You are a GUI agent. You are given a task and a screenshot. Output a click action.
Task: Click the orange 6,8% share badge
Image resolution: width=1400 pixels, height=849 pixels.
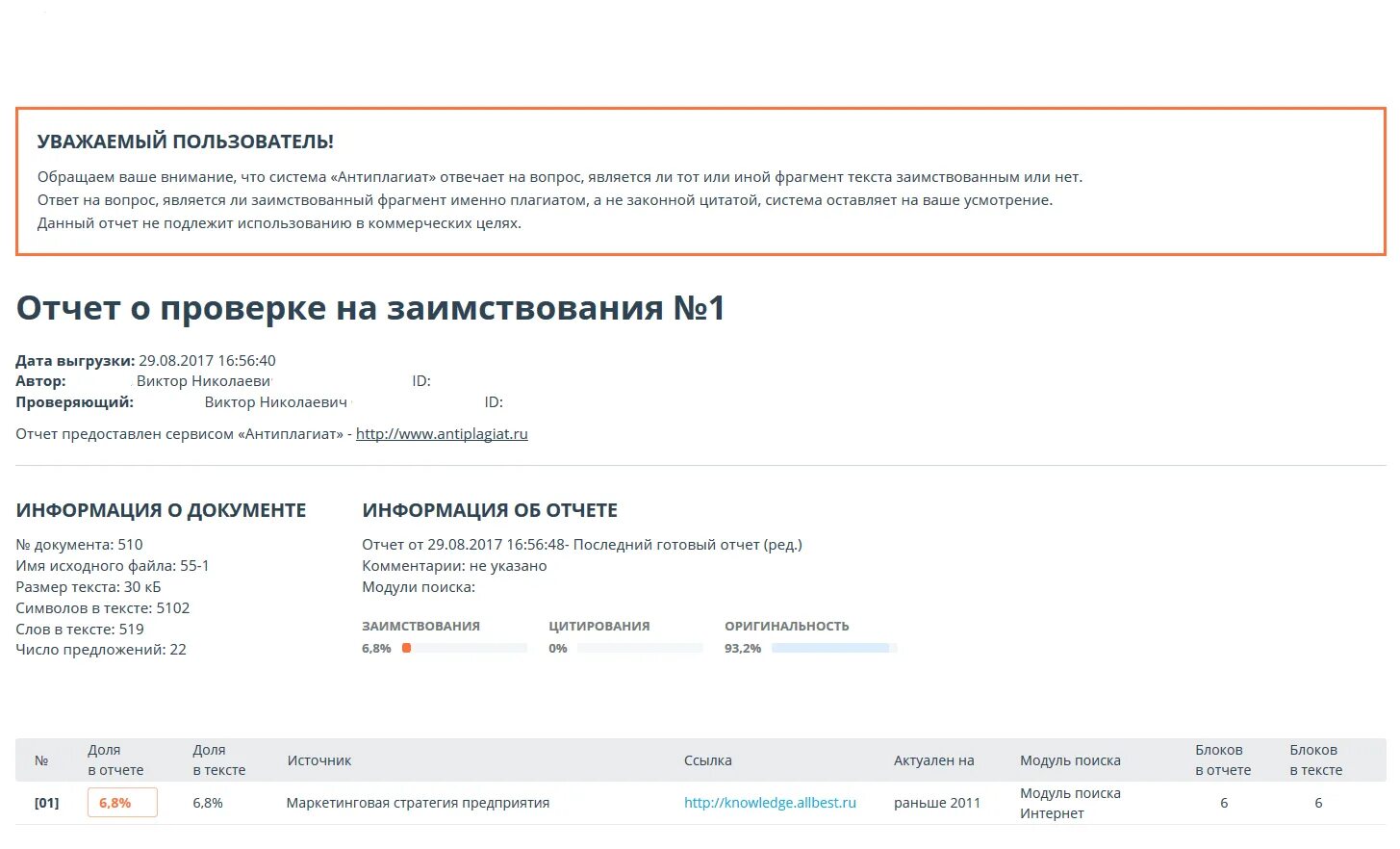click(x=122, y=803)
